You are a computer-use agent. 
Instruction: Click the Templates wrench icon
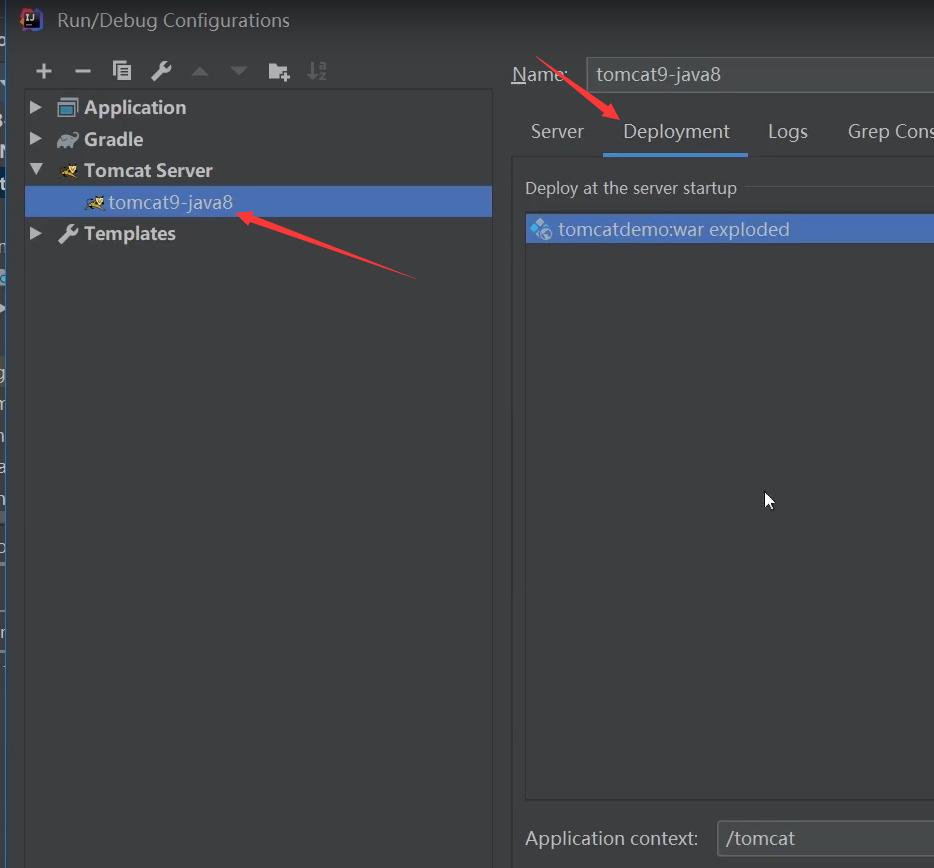coord(68,234)
